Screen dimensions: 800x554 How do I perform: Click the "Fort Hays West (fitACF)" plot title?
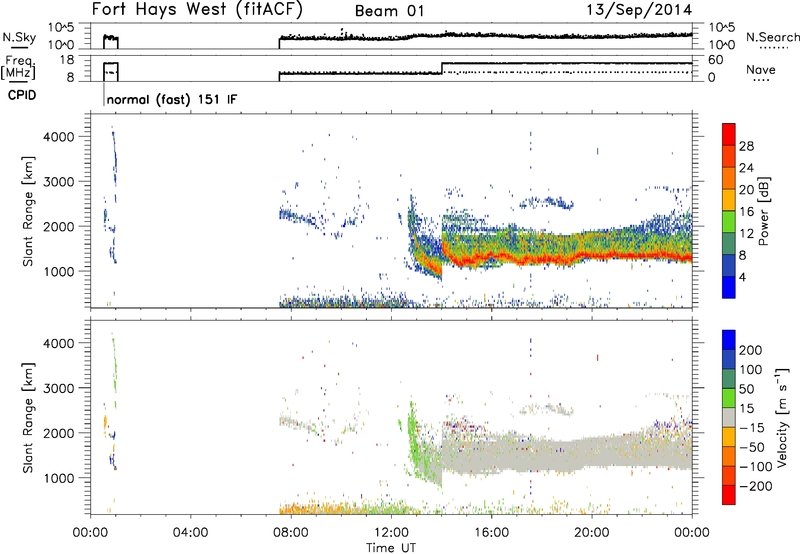click(x=197, y=10)
